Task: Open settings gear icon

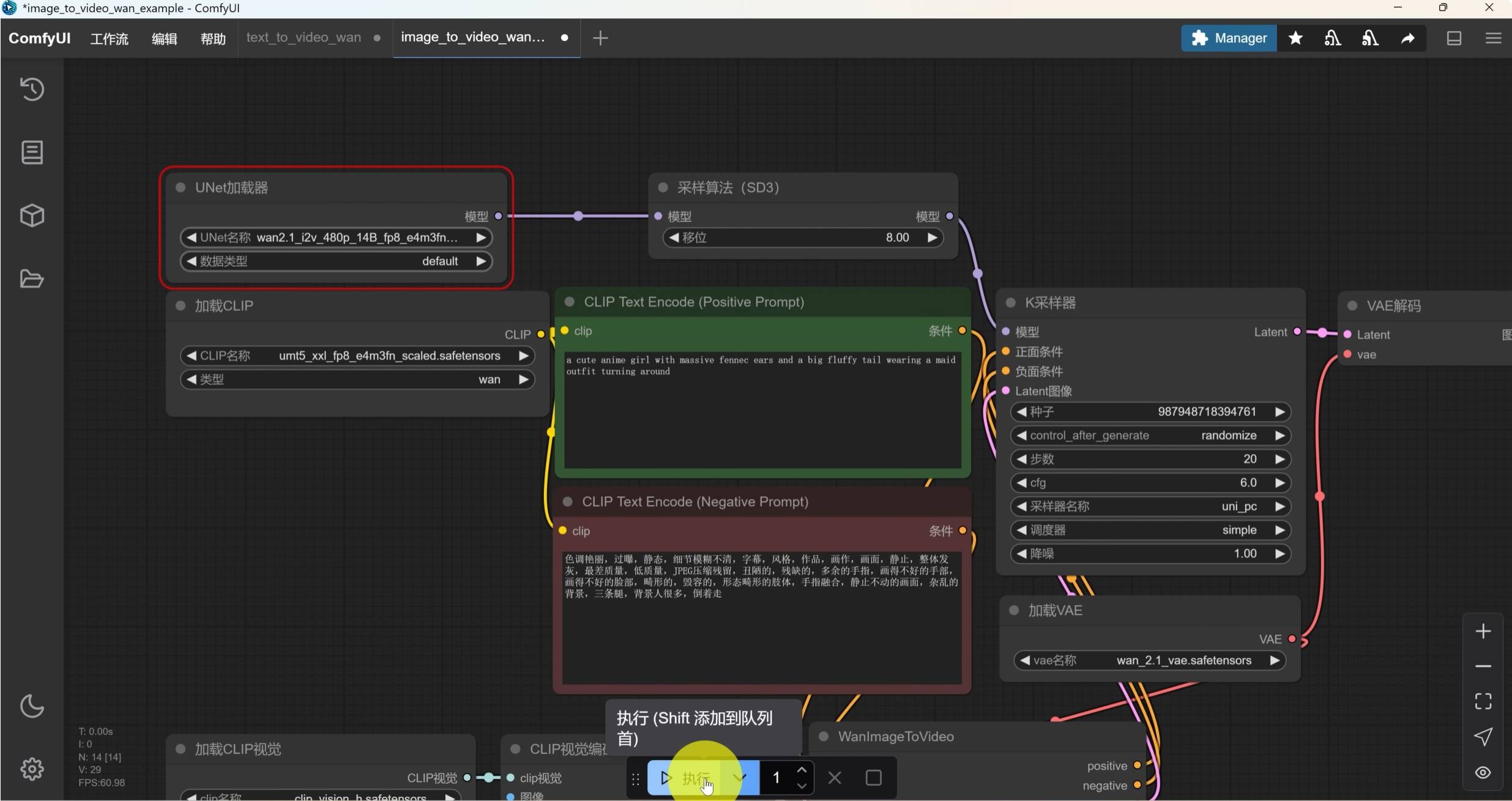Action: tap(32, 769)
